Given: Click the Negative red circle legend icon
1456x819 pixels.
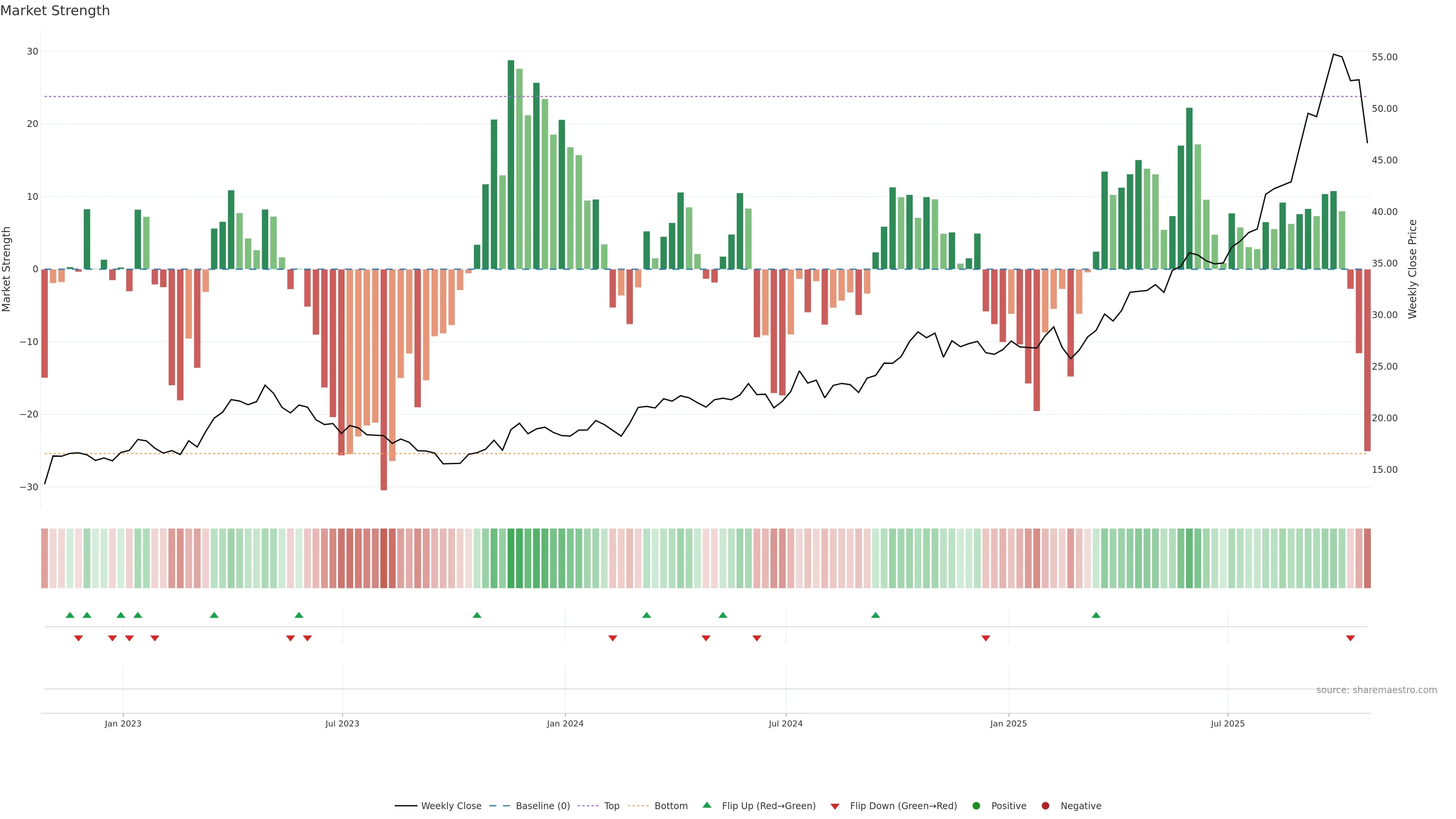Looking at the screenshot, I should click(1045, 805).
